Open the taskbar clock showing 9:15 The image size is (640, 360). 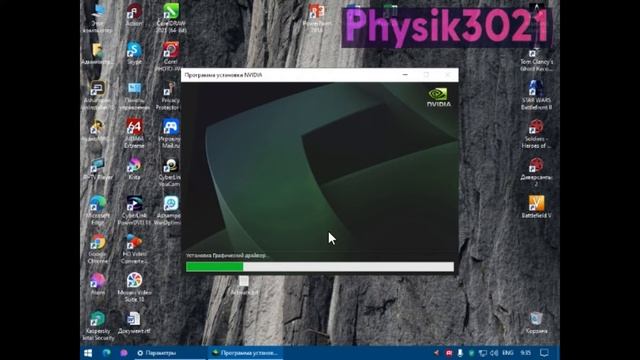point(526,353)
